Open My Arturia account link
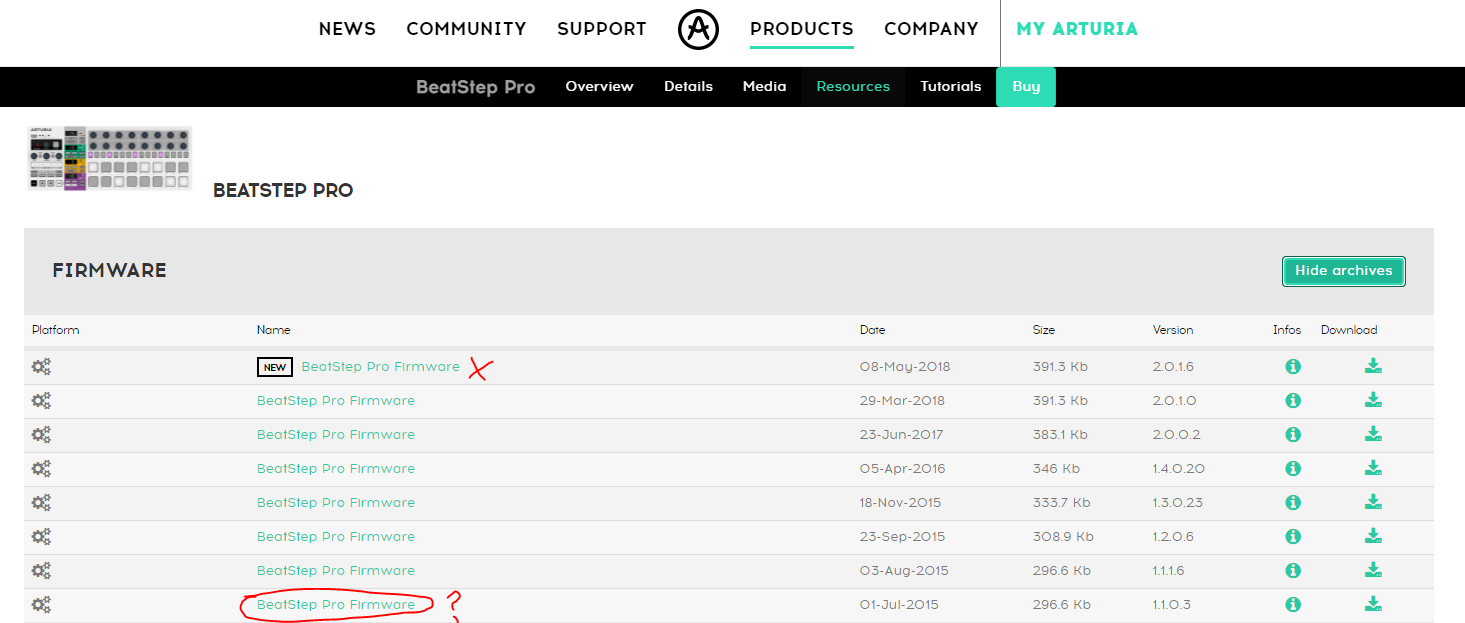The height and width of the screenshot is (623, 1465). [x=1076, y=29]
